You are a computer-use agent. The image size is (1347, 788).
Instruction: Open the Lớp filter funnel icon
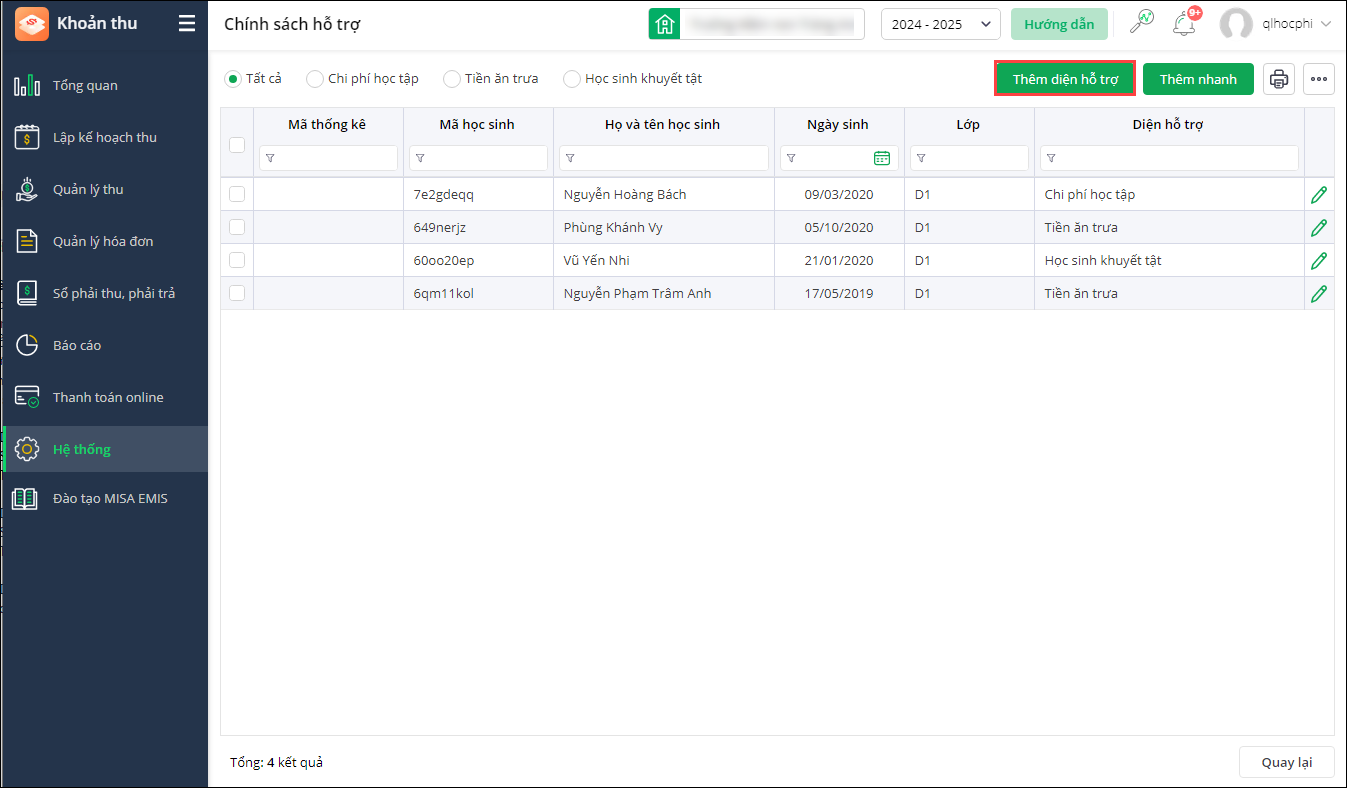coord(921,158)
